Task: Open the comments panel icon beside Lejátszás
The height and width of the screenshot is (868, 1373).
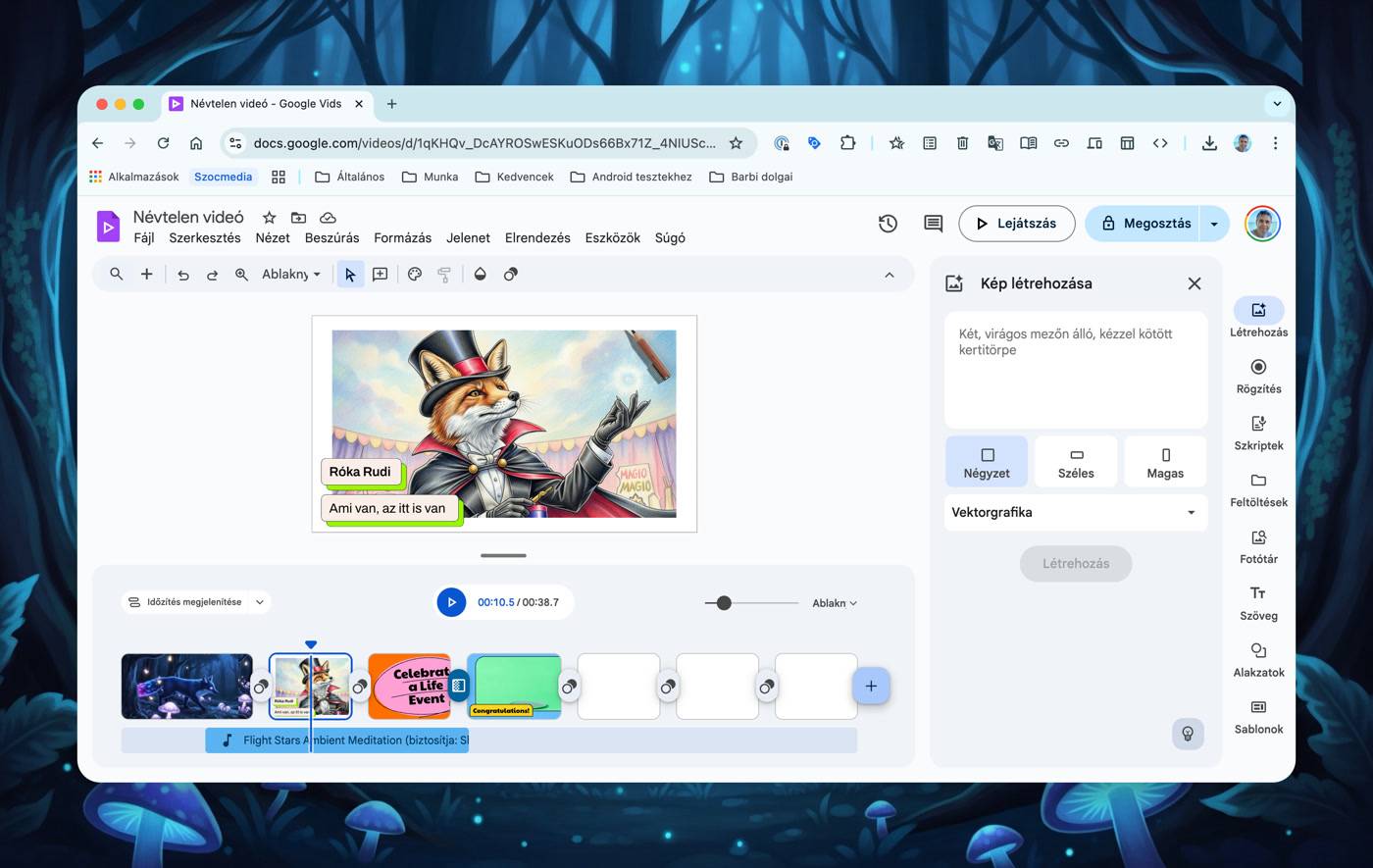Action: pos(934,224)
